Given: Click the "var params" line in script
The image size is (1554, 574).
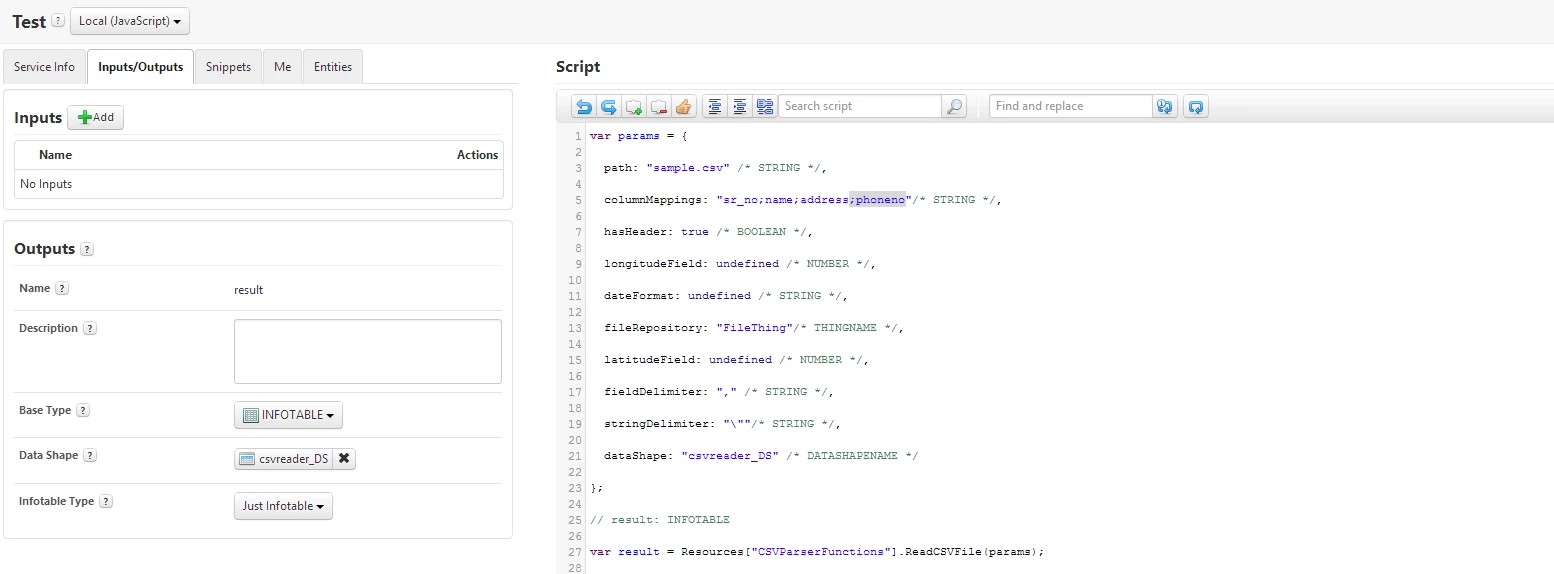Looking at the screenshot, I should pyautogui.click(x=639, y=136).
